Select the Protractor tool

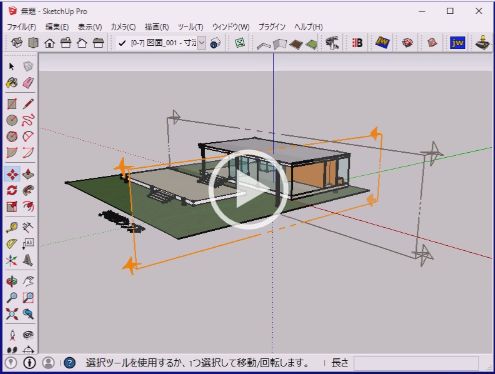pos(12,244)
